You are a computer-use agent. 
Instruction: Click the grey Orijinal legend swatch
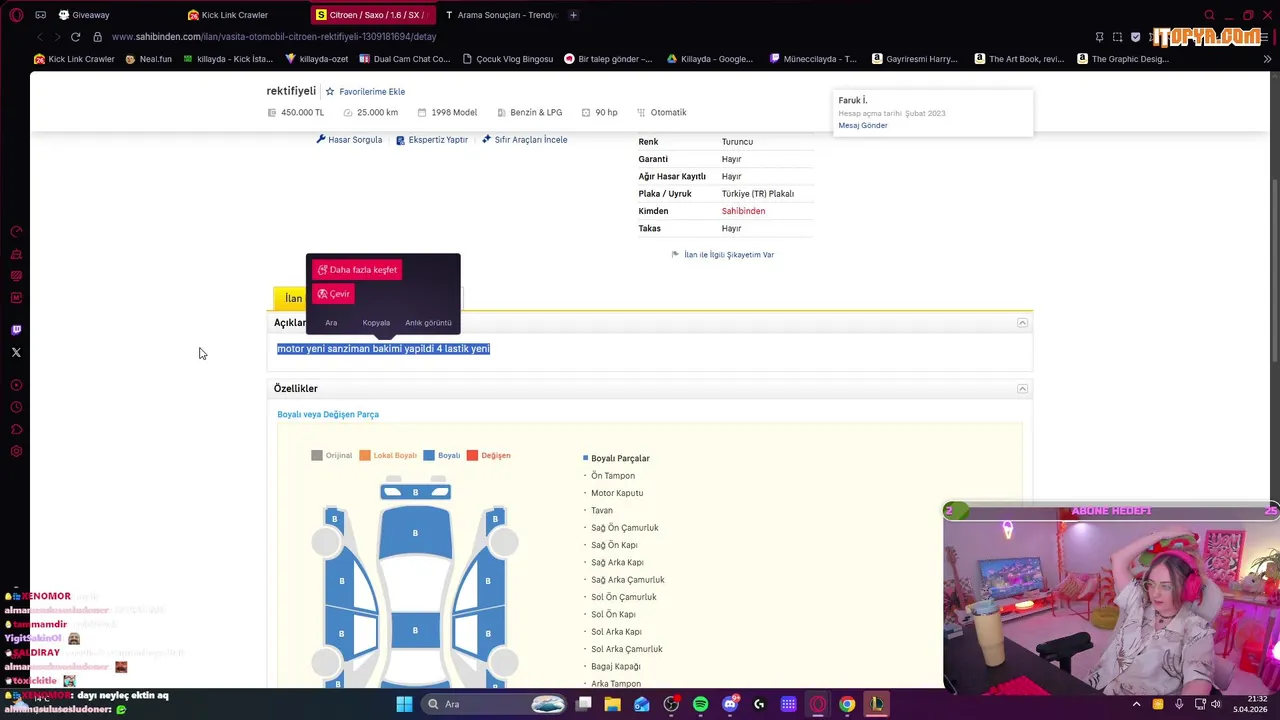[317, 456]
